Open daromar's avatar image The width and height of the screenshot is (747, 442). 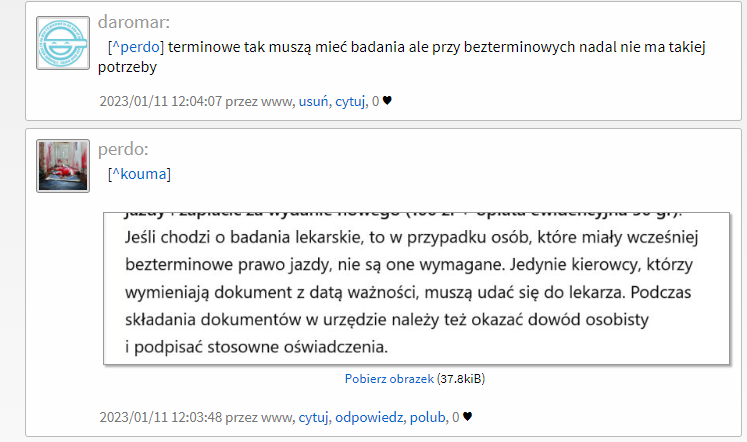(63, 43)
